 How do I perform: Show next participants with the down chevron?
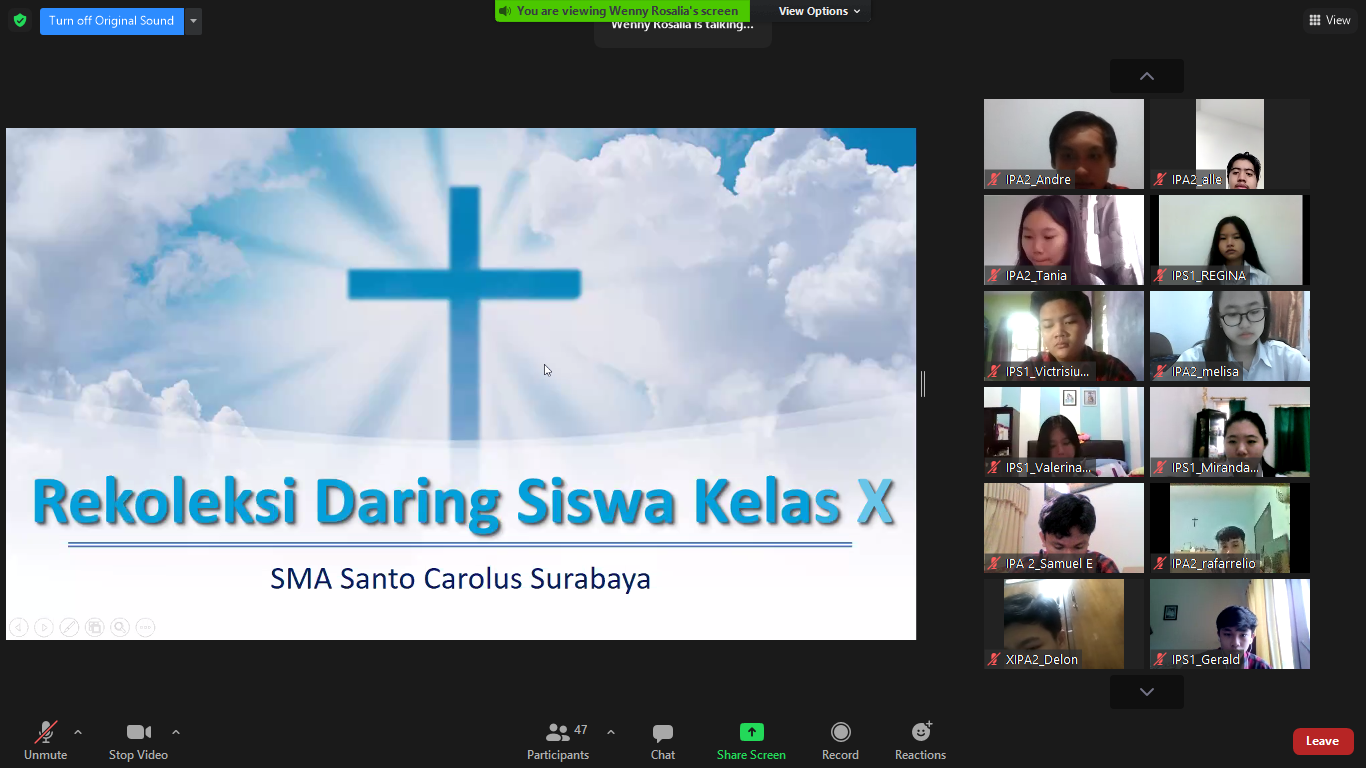(x=1147, y=692)
